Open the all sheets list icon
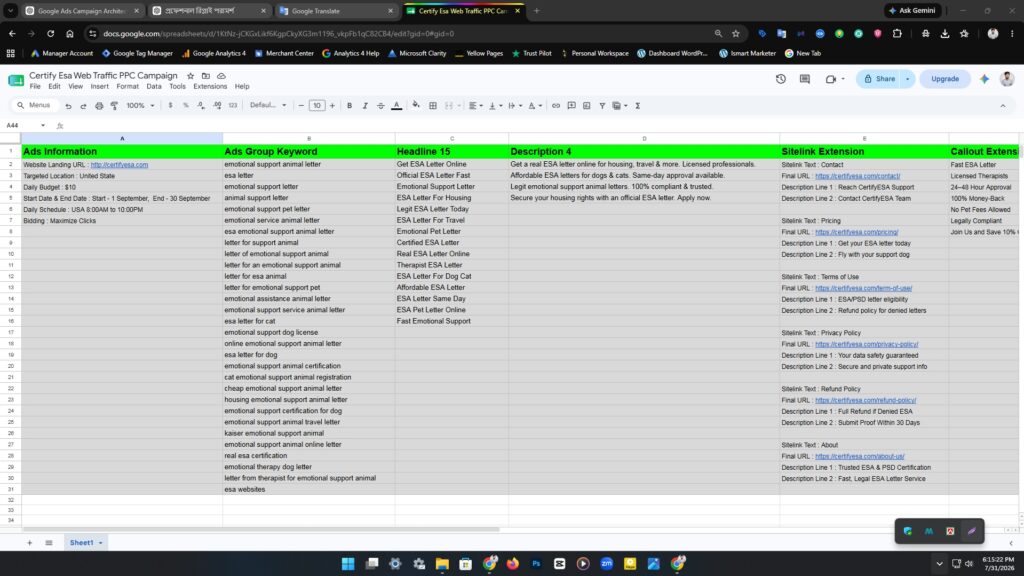Image resolution: width=1024 pixels, height=576 pixels. point(49,543)
